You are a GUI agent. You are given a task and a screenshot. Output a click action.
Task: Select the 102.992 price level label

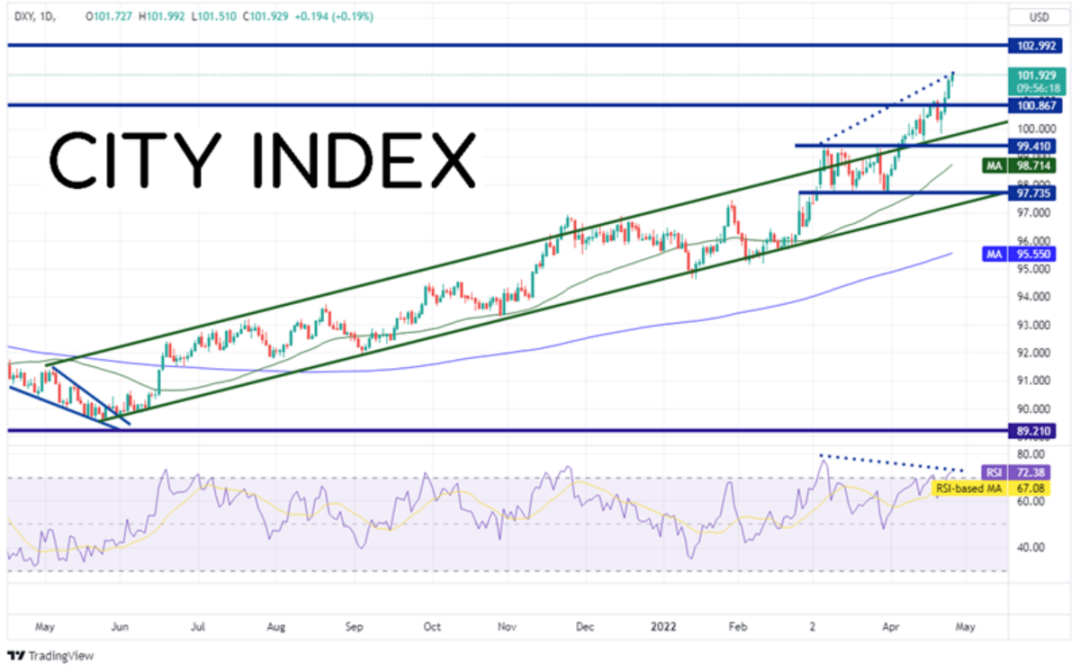[x=1035, y=46]
